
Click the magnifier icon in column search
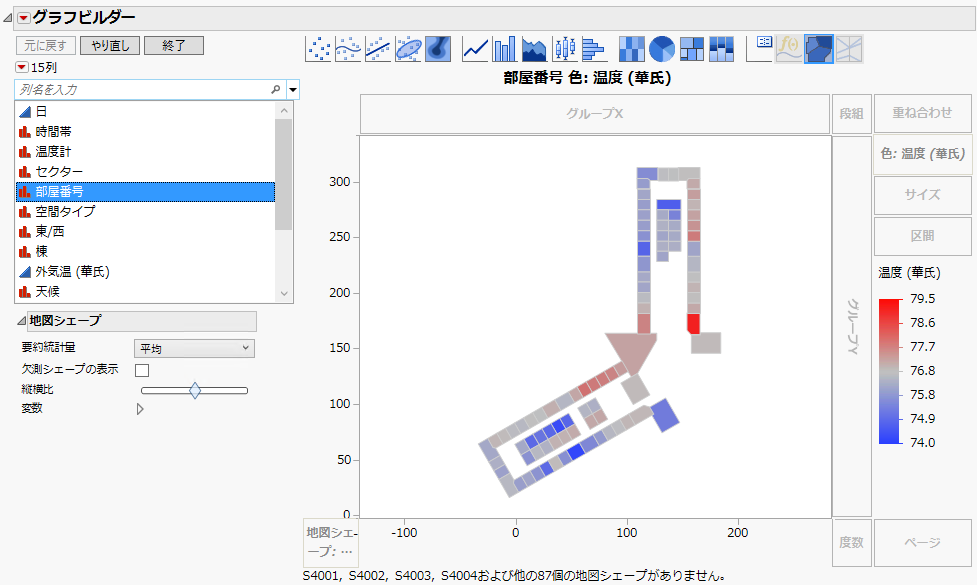275,90
